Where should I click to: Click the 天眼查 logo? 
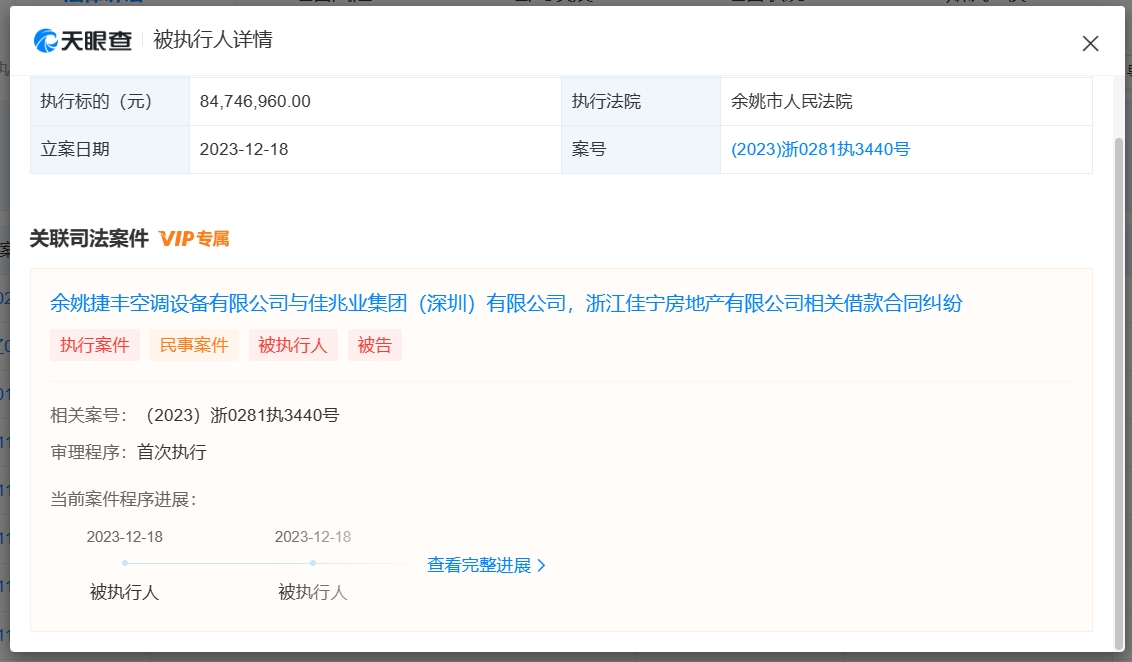point(83,40)
